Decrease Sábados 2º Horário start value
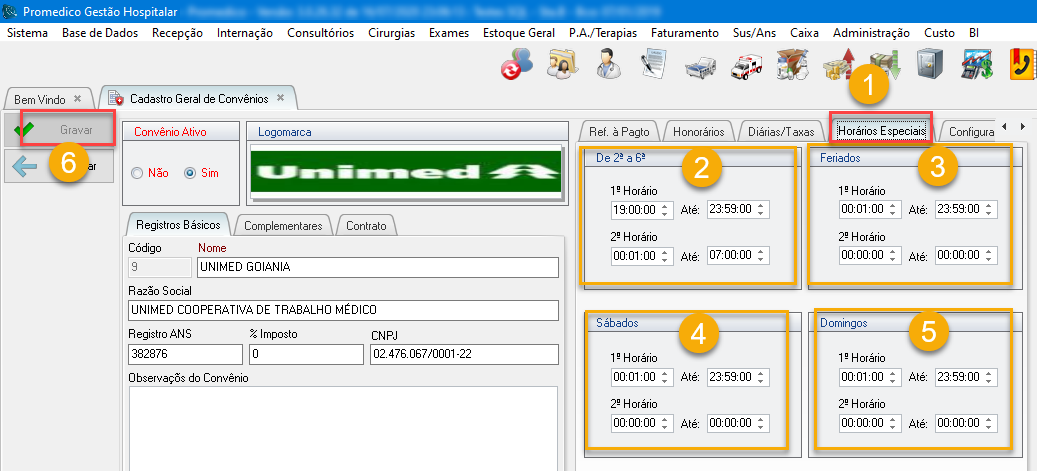1037x471 pixels. tap(665, 426)
